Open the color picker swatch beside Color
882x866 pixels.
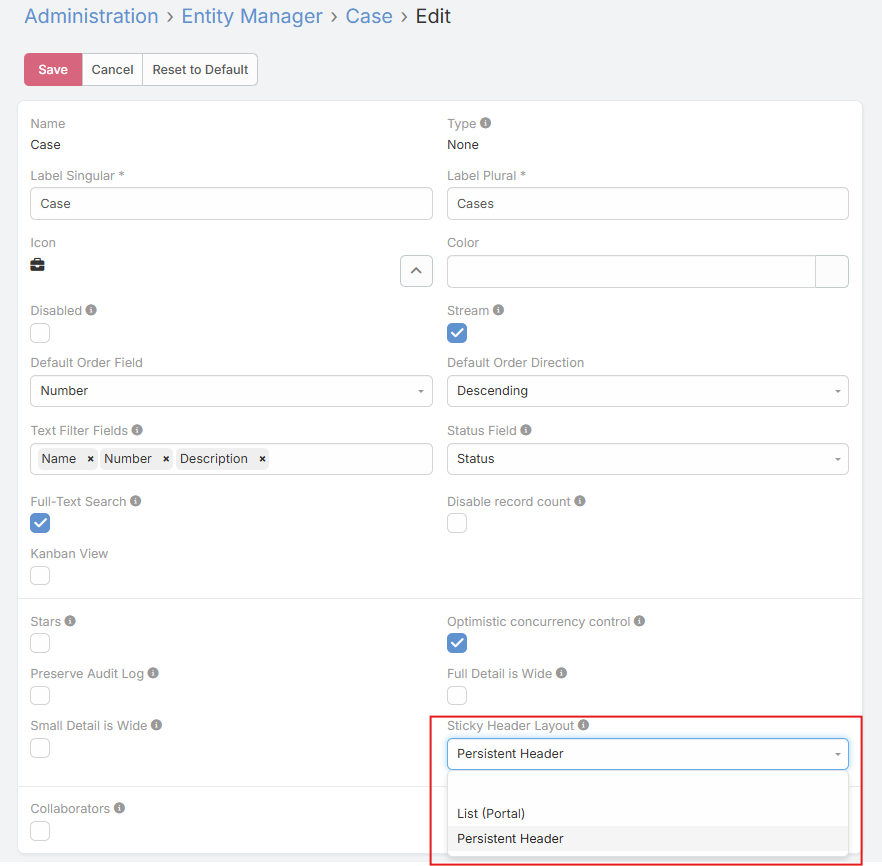(832, 271)
